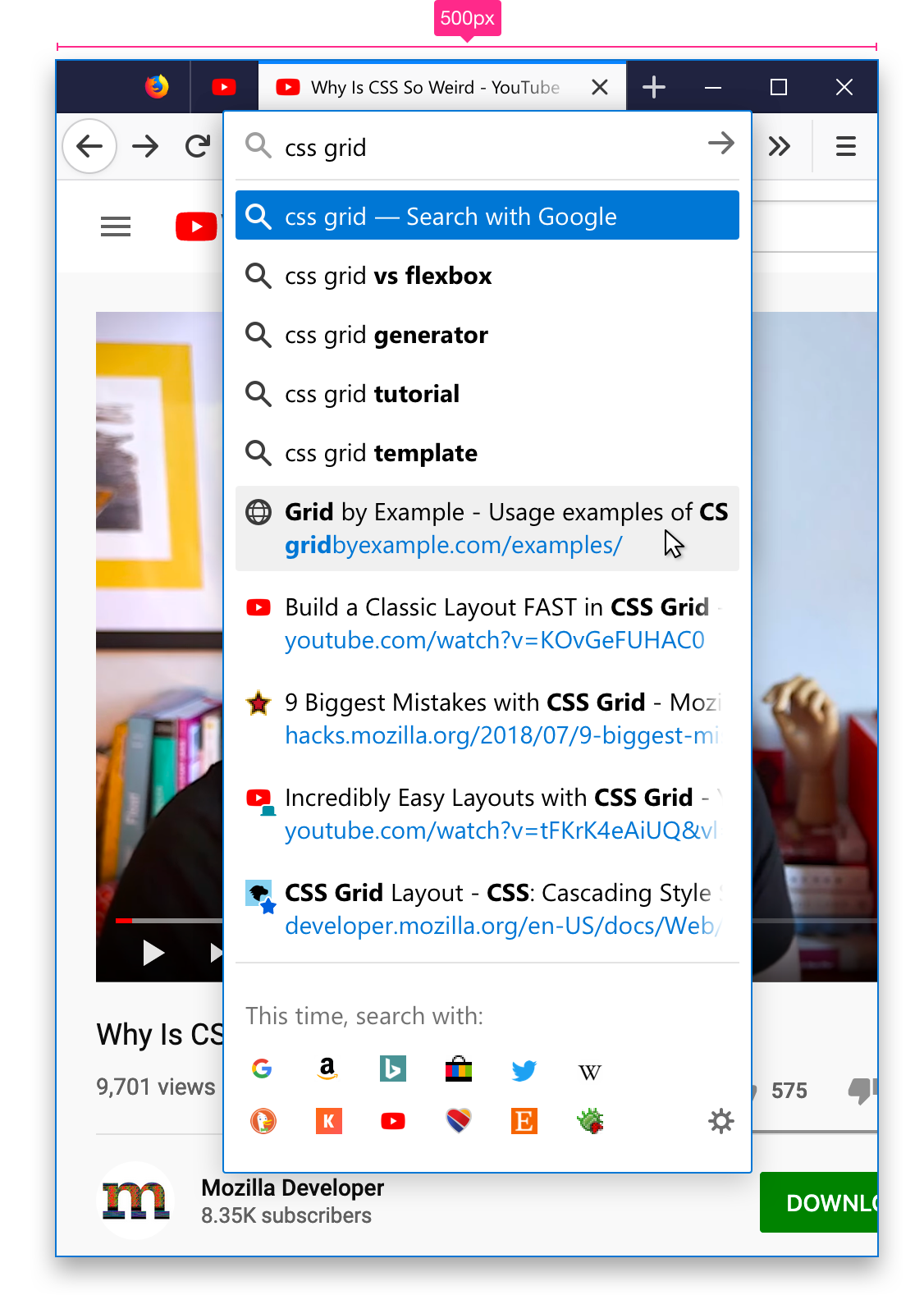
Task: Close the 'Why Is CSS So Weird' tab
Action: [600, 87]
